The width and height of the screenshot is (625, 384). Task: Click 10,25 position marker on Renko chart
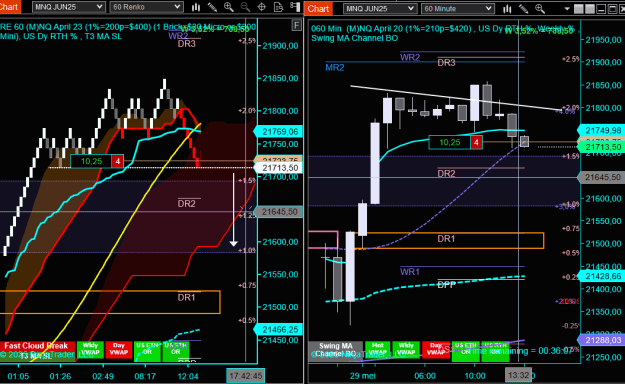(x=91, y=161)
